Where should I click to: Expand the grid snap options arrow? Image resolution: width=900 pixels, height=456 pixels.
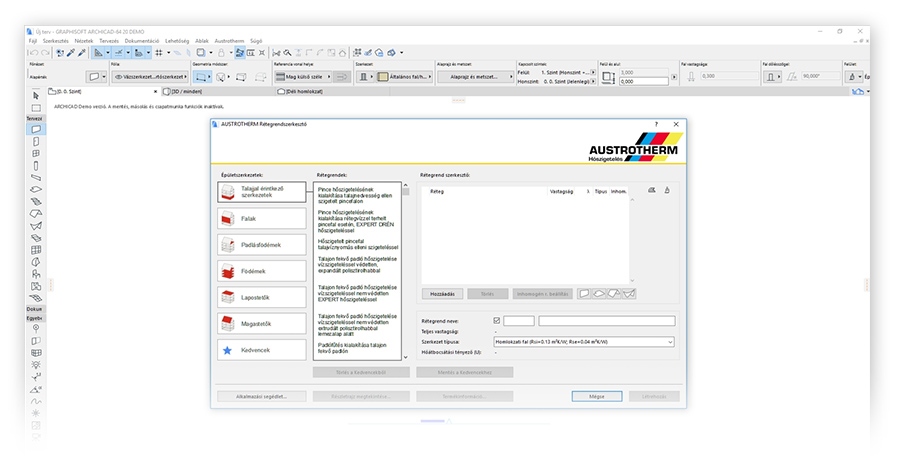tap(168, 53)
